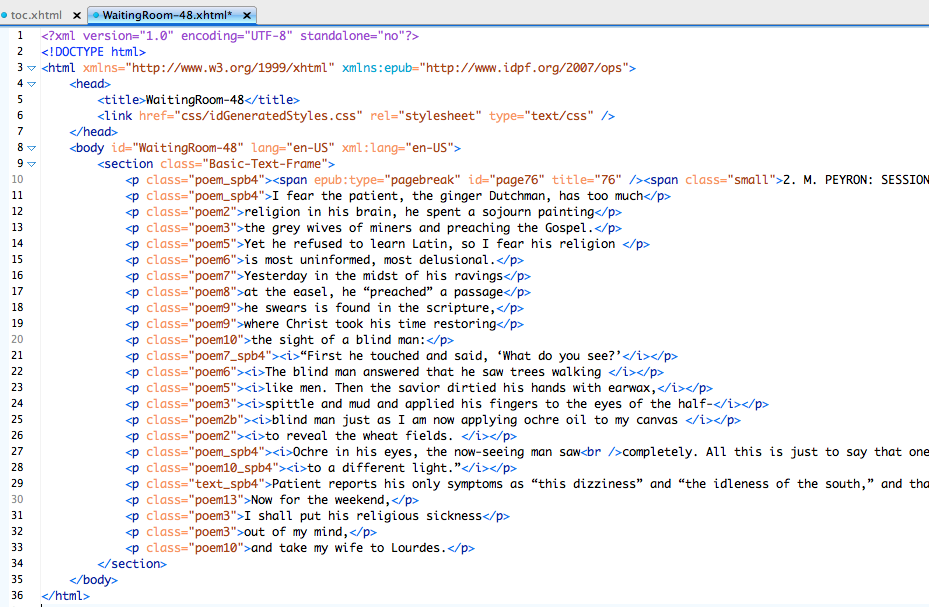Click the line 'the grey wives of miners'

[373, 228]
